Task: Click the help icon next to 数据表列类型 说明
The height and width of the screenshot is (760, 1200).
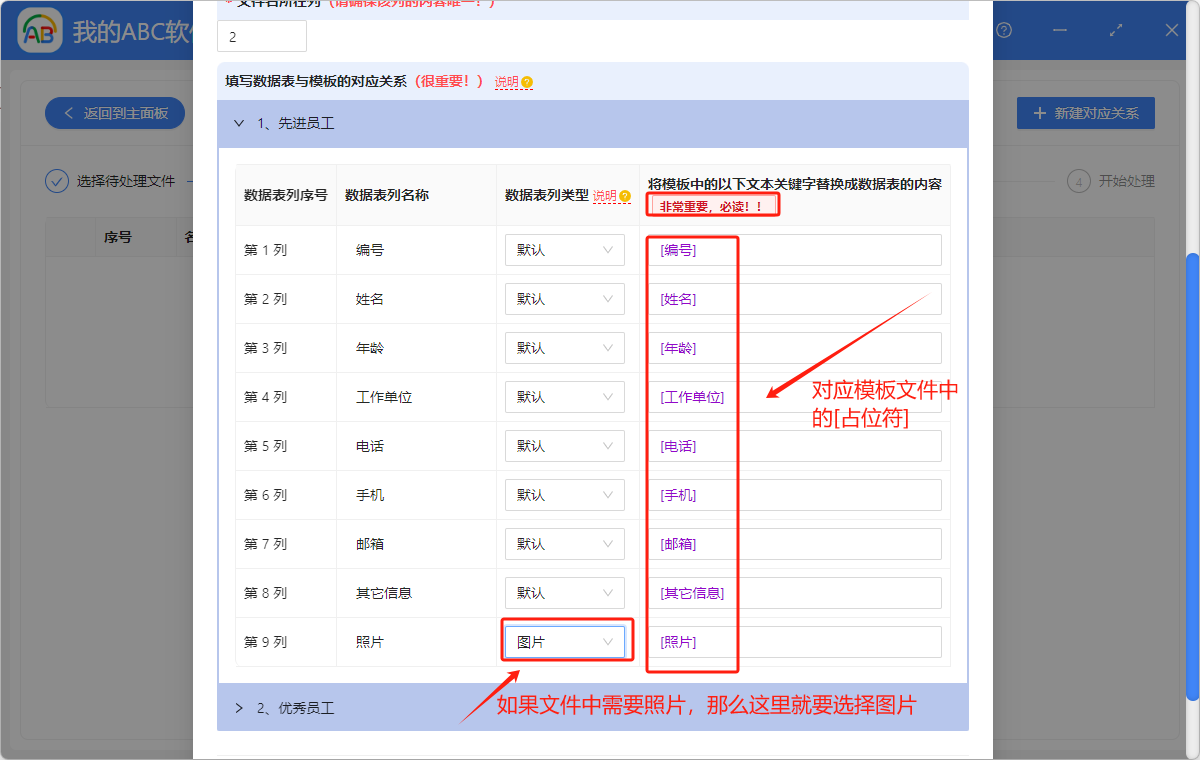Action: click(x=627, y=196)
